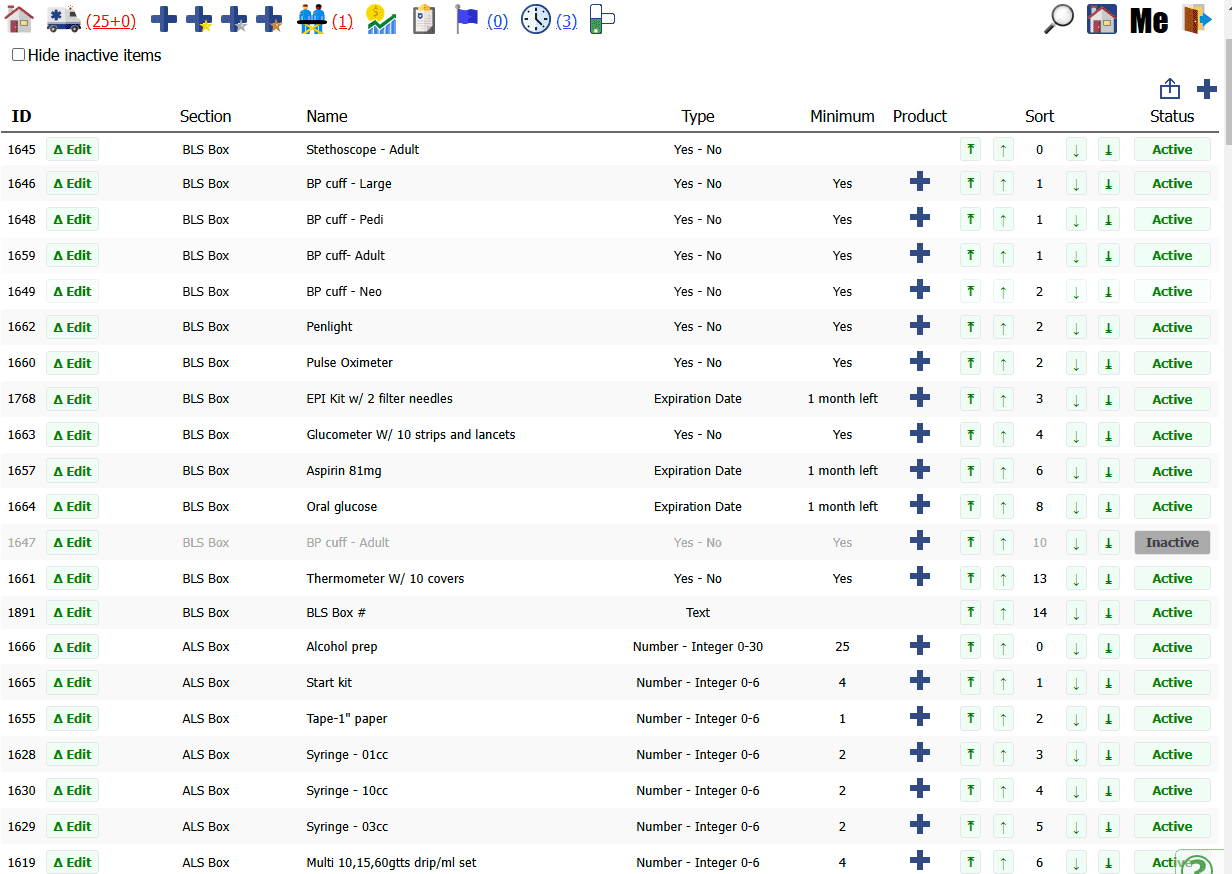Open the clock icon in the toolbar

point(536,20)
